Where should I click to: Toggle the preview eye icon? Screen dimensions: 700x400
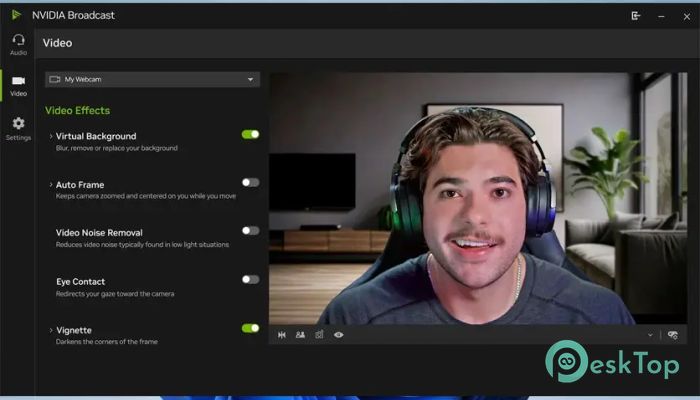pos(339,335)
